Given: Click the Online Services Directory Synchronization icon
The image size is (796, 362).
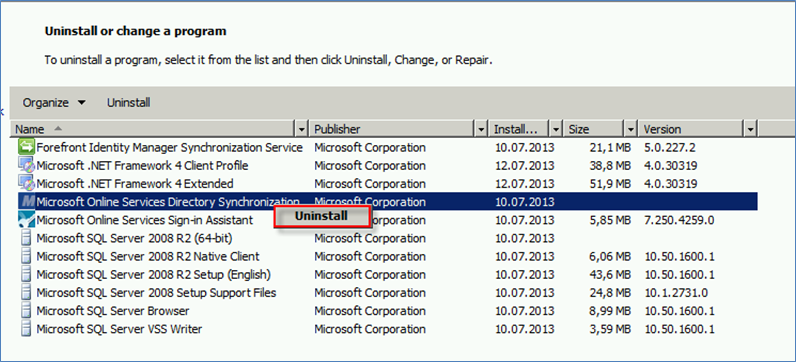Looking at the screenshot, I should [x=28, y=202].
